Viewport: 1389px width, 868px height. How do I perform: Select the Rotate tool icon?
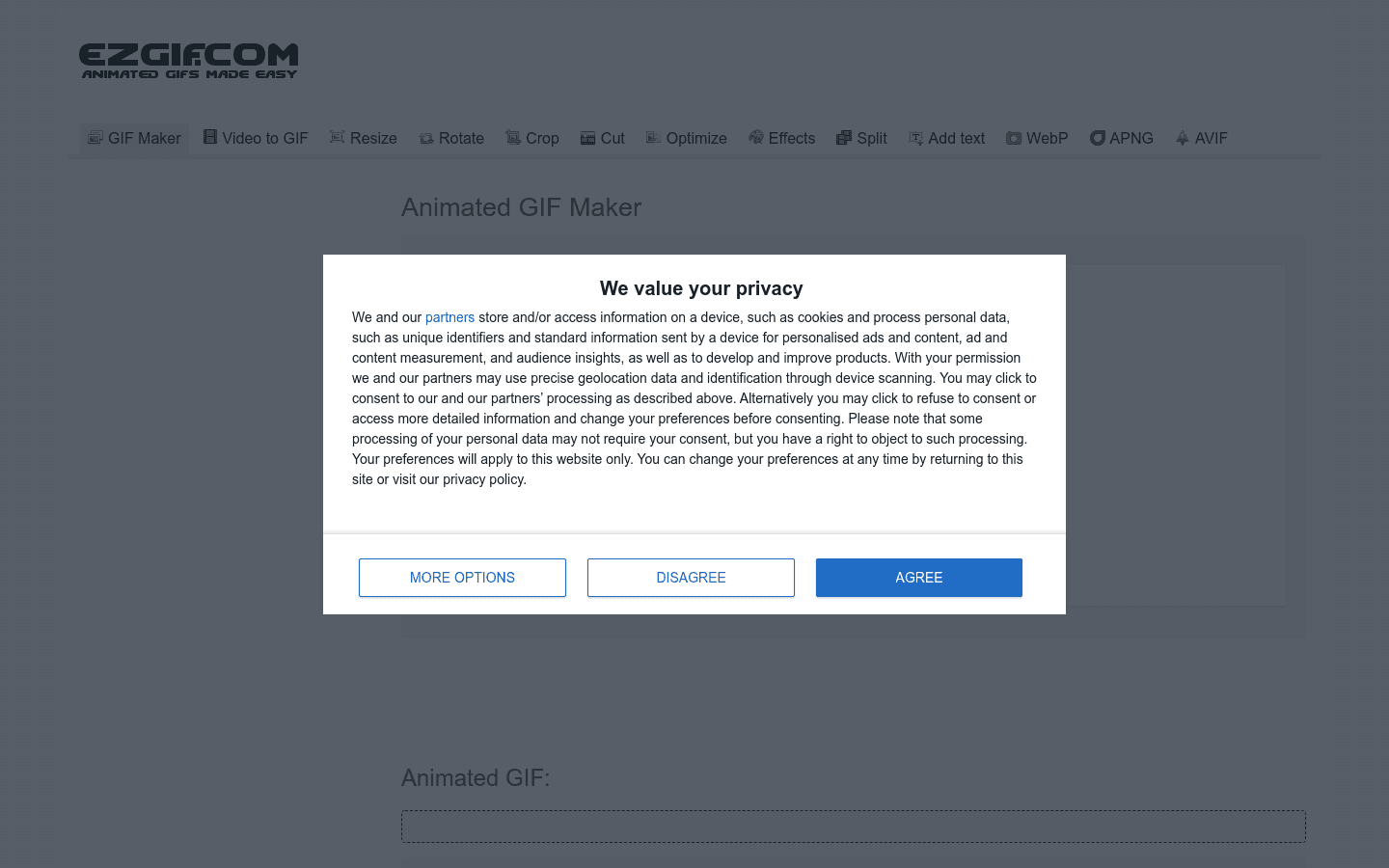pos(424,138)
